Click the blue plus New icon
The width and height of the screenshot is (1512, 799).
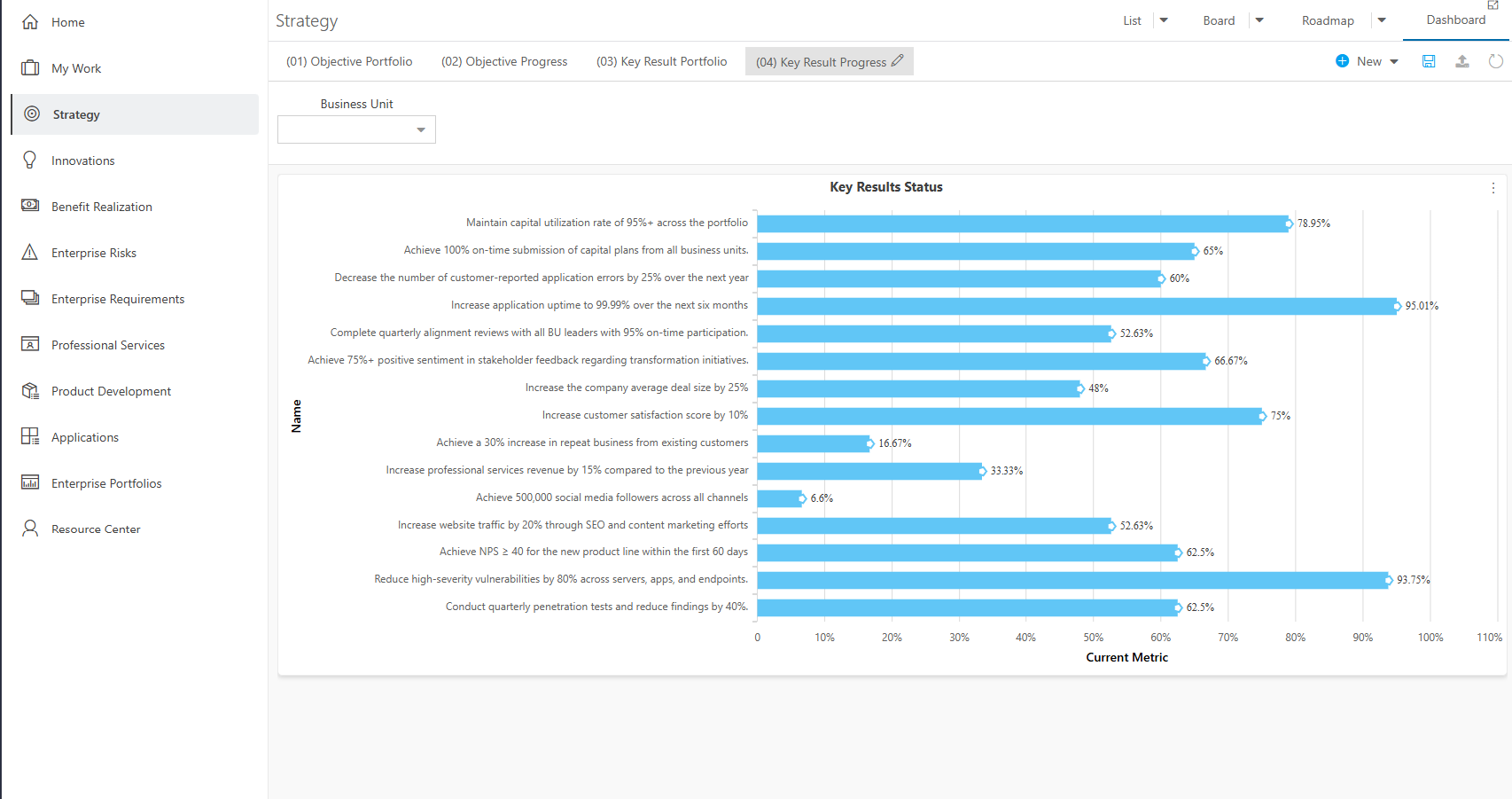pos(1342,61)
